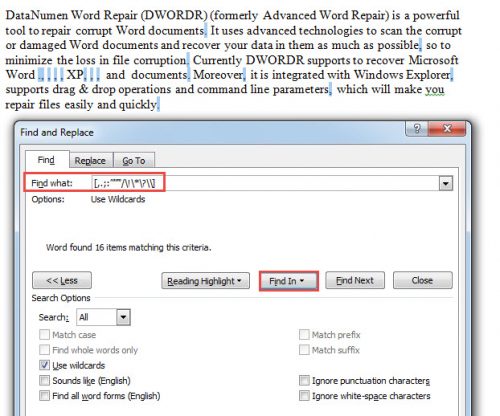The image size is (500, 416).
Task: Enable Ignore white-space characters checkbox
Action: tap(304, 396)
